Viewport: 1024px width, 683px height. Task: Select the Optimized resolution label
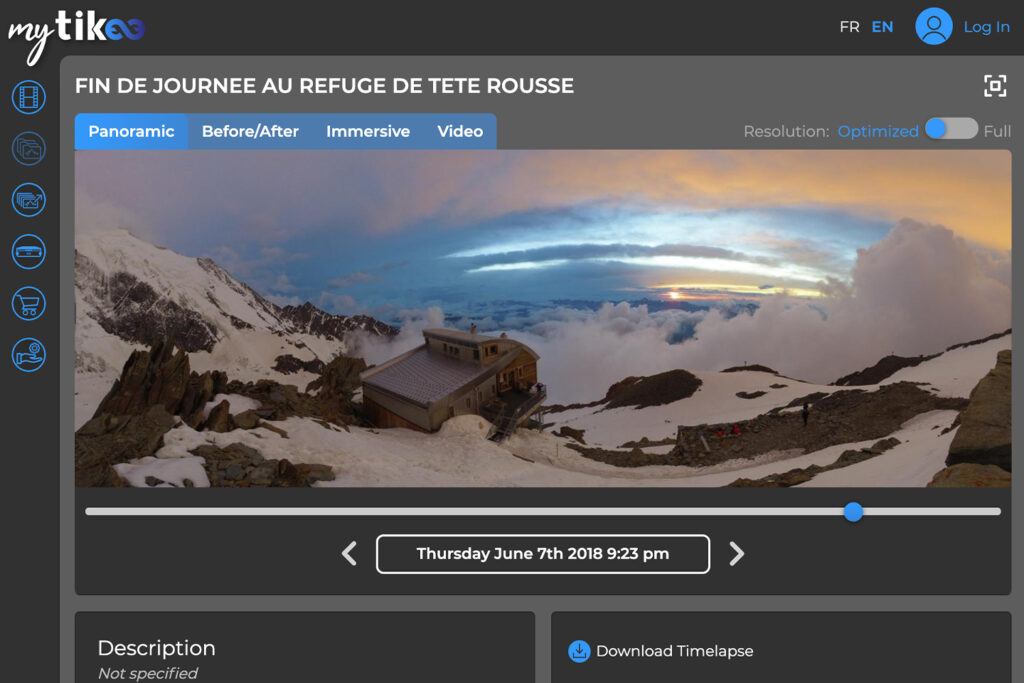878,131
